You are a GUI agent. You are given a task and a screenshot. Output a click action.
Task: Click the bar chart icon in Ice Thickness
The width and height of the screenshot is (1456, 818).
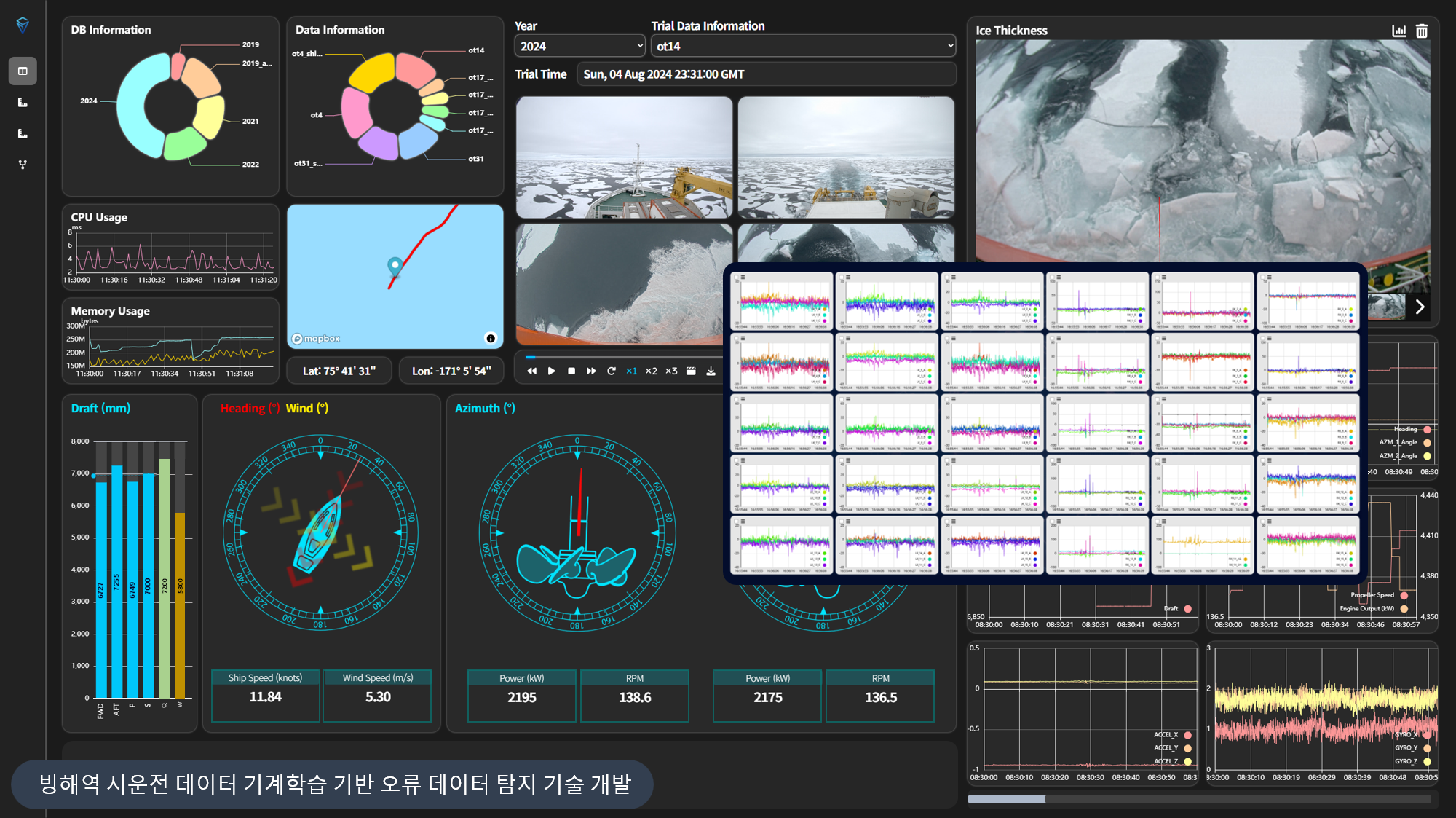(x=1398, y=31)
